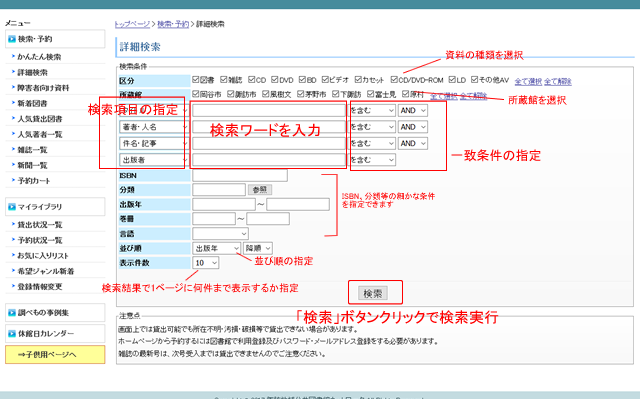Select 詳細検索 in the sidebar menu
640x399 pixels.
[33, 72]
